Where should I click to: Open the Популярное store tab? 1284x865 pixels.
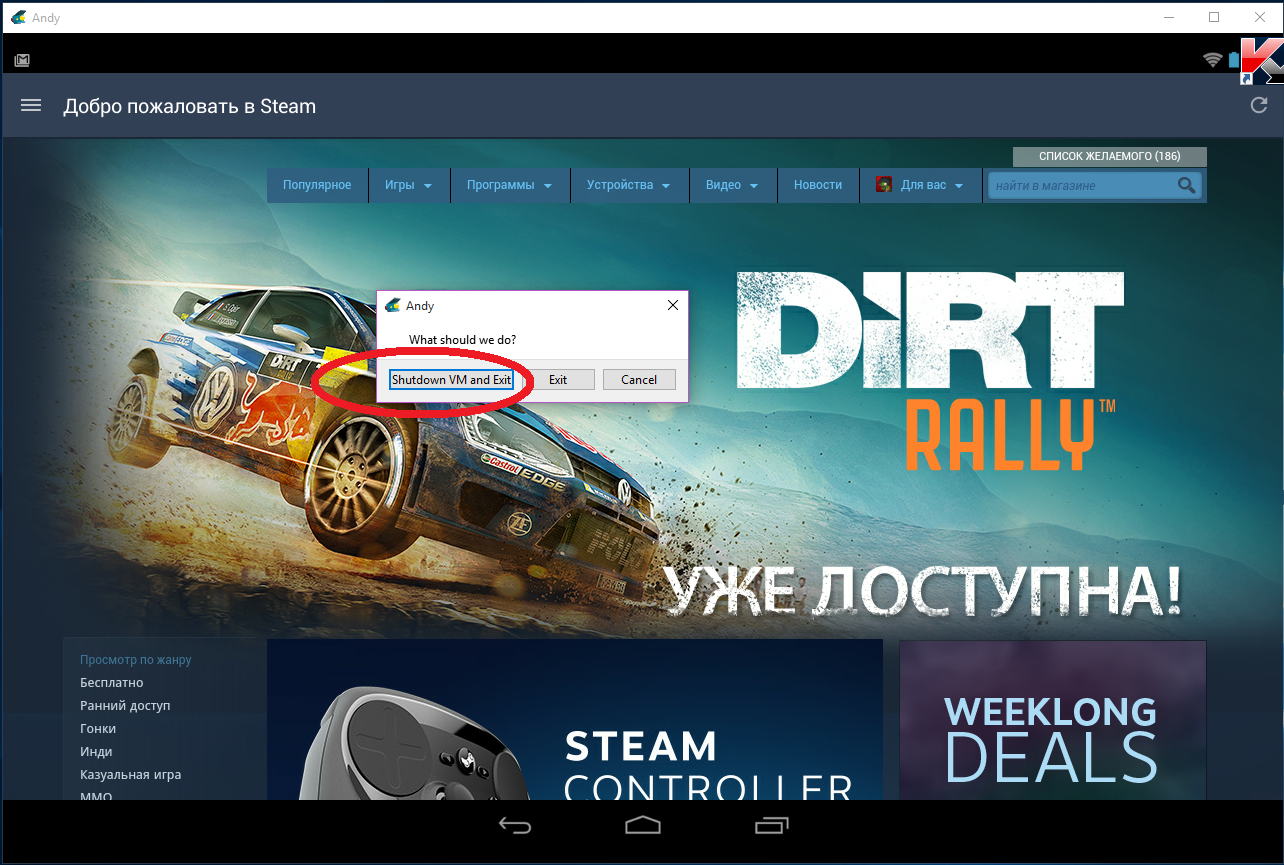[317, 185]
